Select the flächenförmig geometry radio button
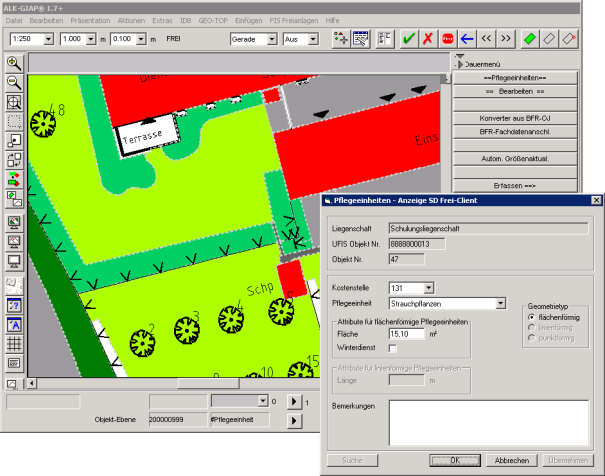The height and width of the screenshot is (476, 605). (530, 317)
